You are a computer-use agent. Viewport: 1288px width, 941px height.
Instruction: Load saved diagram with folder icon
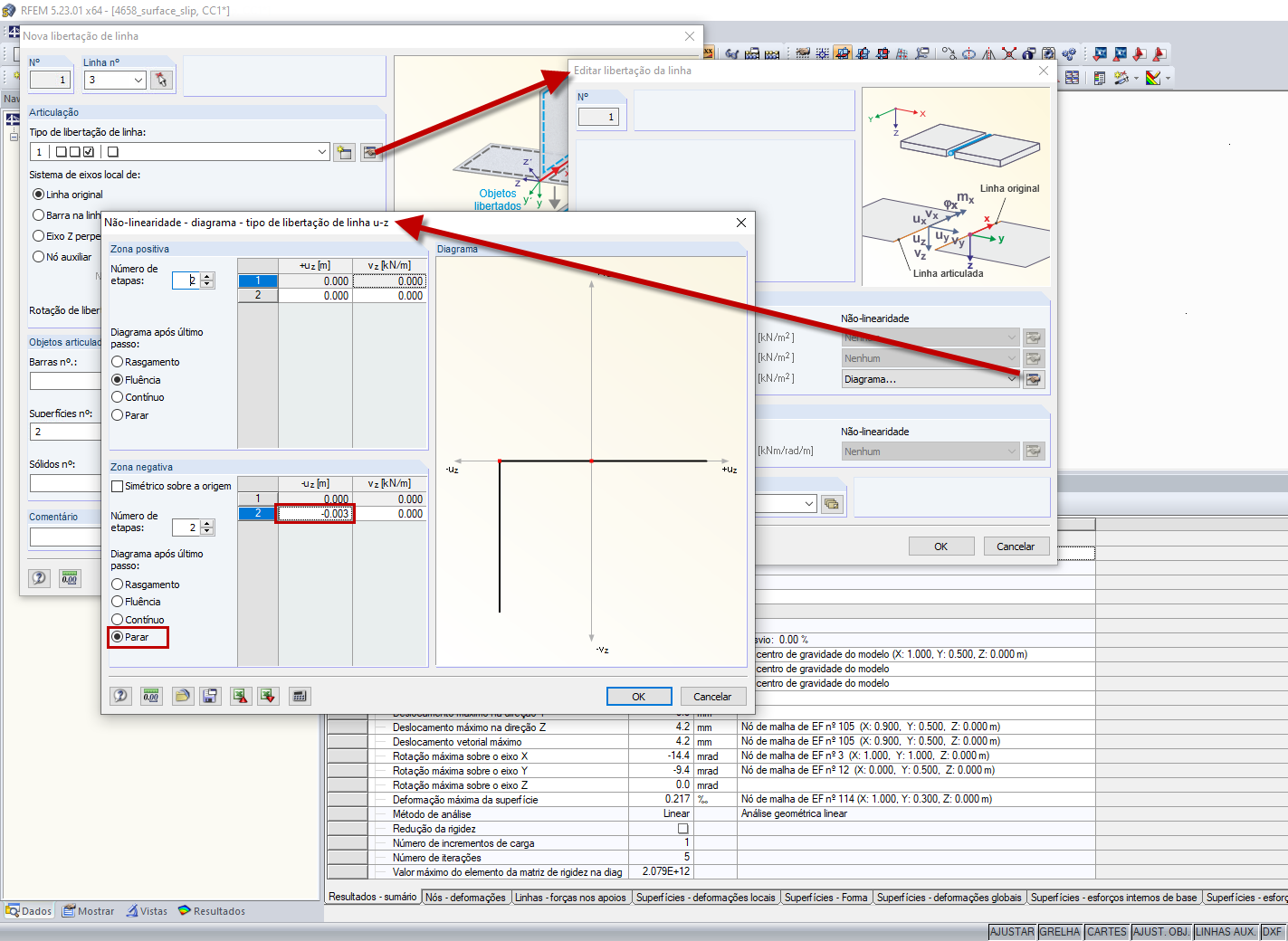(183, 696)
